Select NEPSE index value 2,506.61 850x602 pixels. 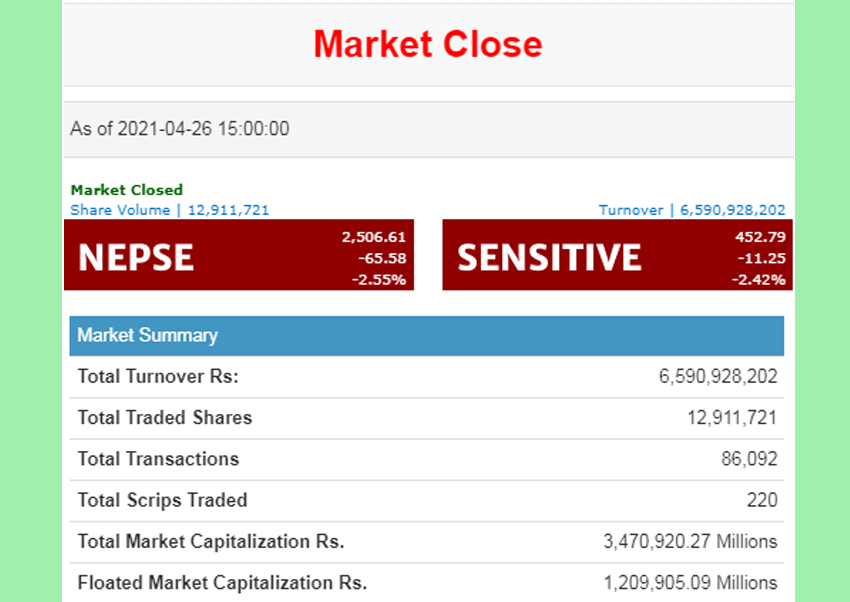coord(373,237)
